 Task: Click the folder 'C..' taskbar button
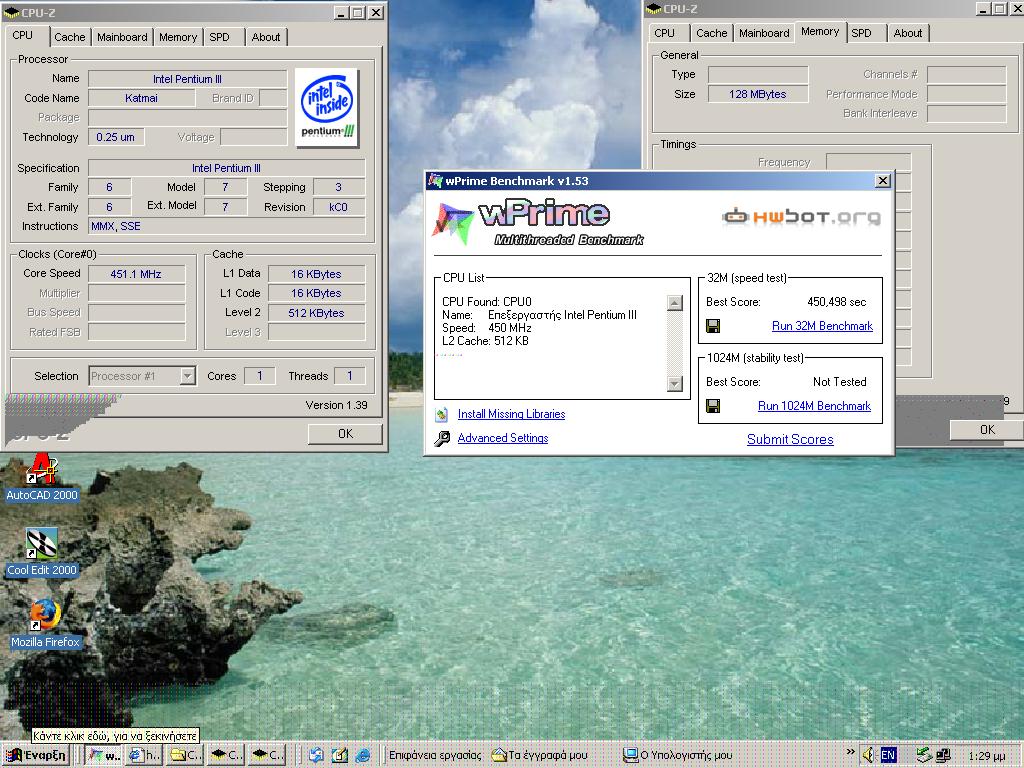click(185, 755)
